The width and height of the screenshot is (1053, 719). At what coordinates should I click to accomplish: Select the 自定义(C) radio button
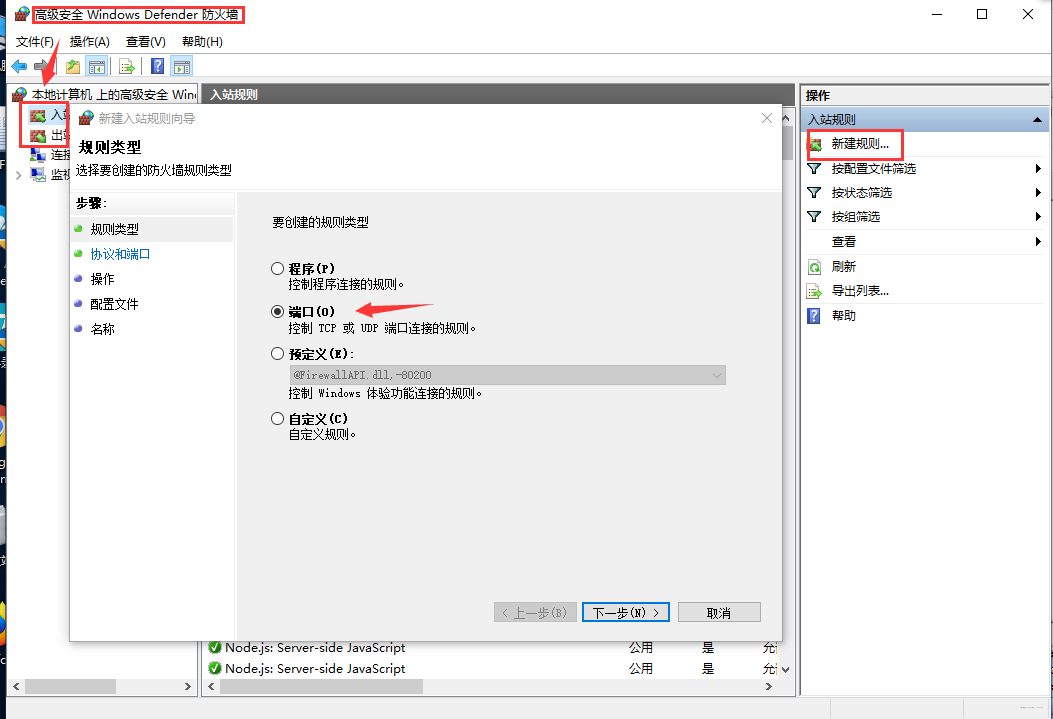click(x=277, y=419)
